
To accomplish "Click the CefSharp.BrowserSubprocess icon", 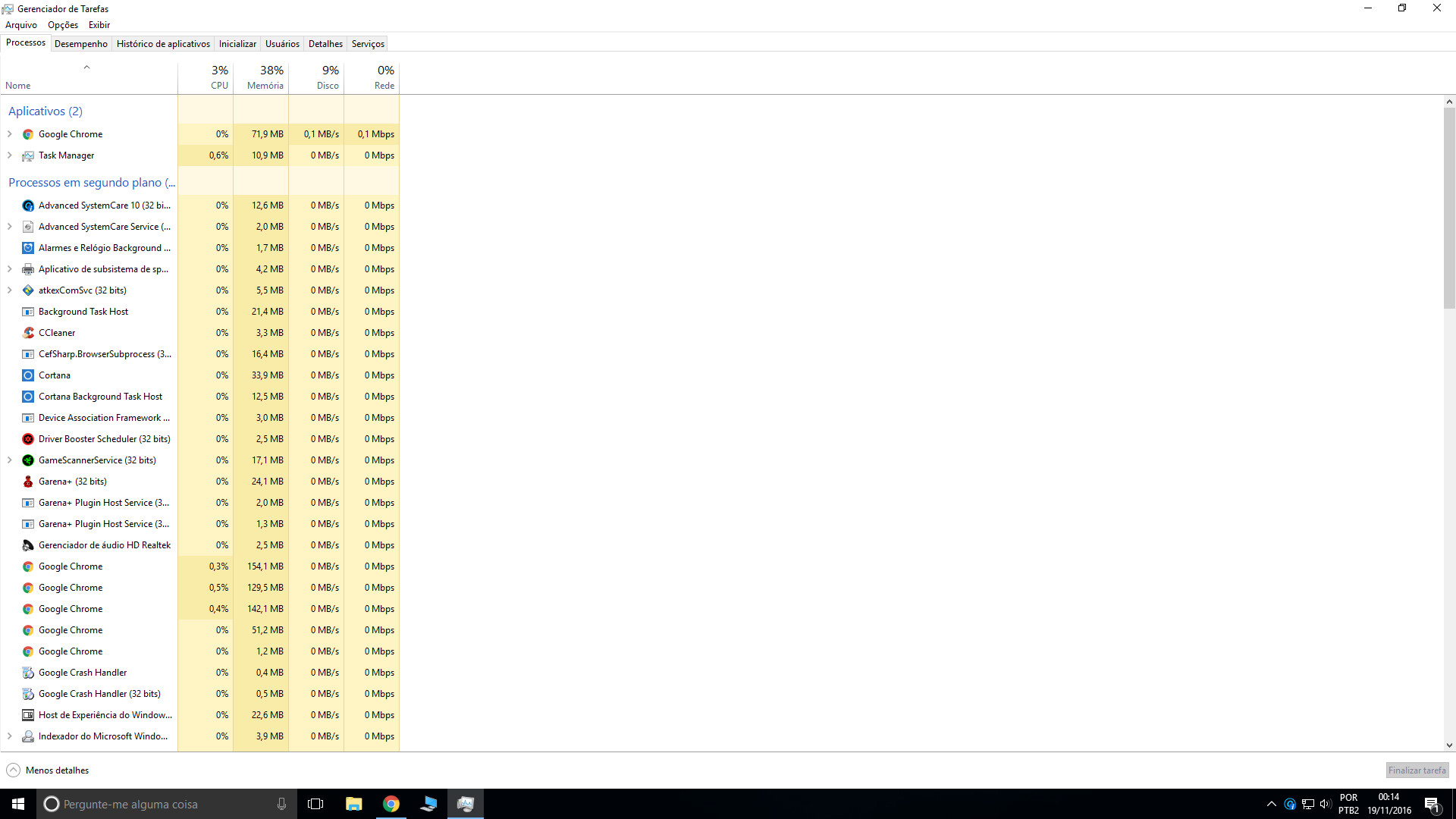I will 28,354.
